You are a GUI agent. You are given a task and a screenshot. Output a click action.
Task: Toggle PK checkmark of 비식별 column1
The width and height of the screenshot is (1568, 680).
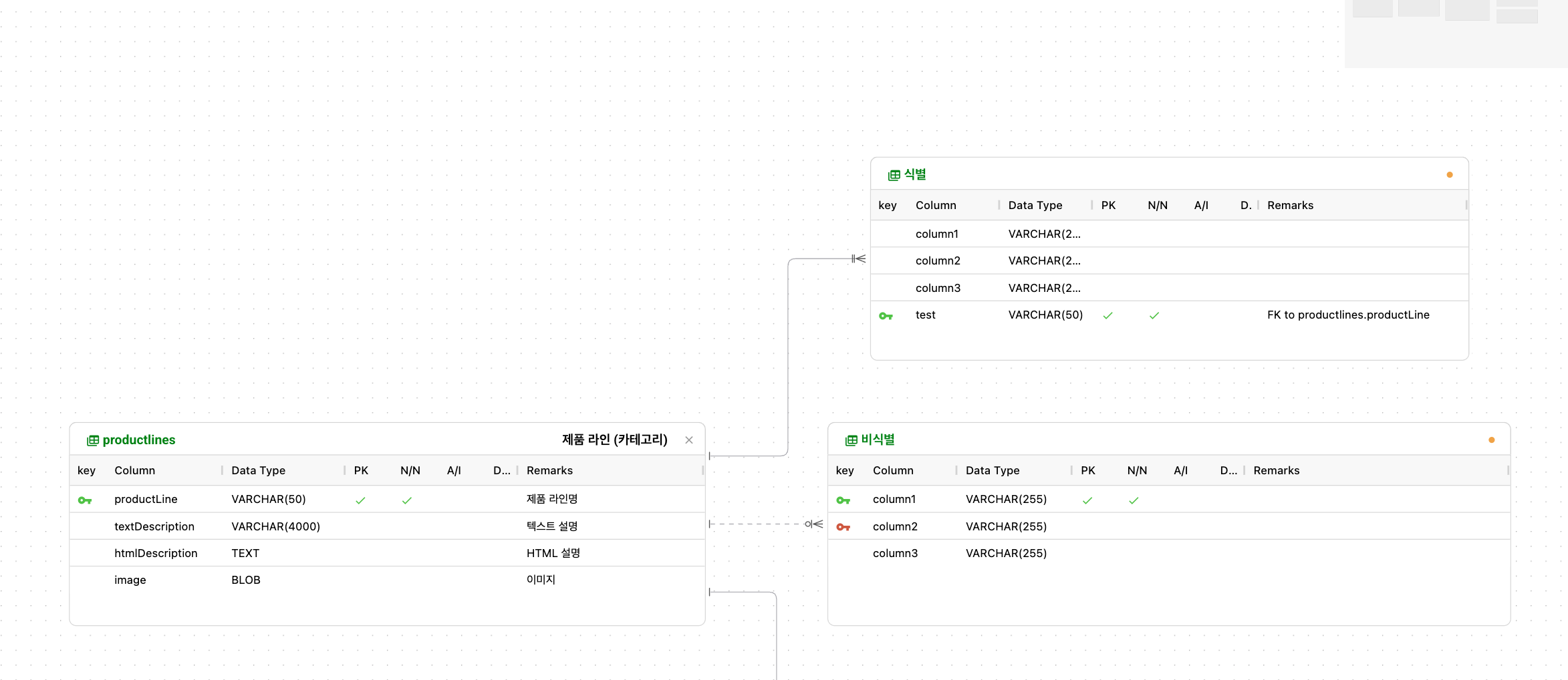click(x=1087, y=500)
